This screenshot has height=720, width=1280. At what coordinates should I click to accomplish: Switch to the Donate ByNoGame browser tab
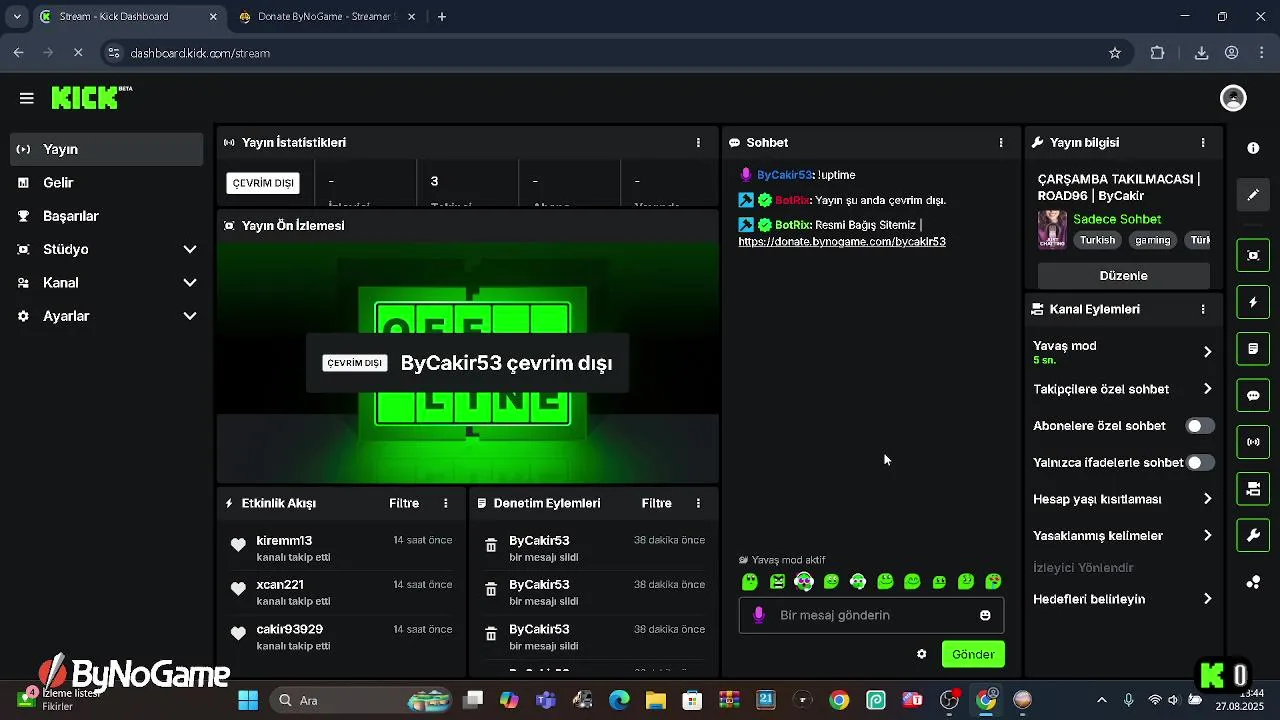[326, 16]
